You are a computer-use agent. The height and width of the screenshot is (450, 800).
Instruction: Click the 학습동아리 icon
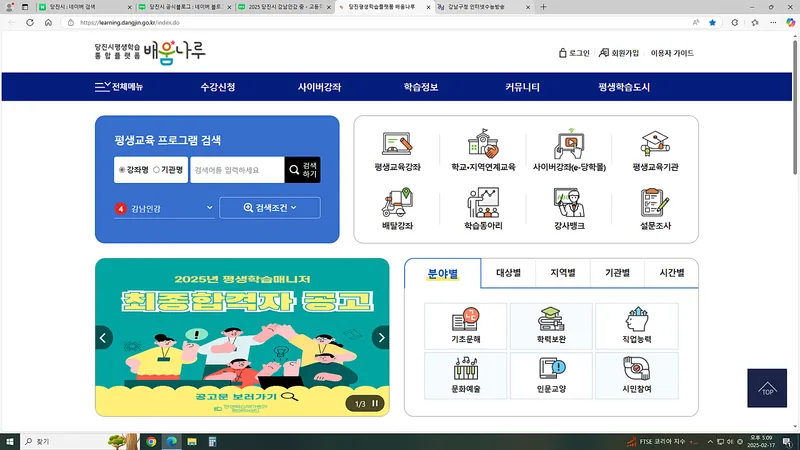[483, 209]
